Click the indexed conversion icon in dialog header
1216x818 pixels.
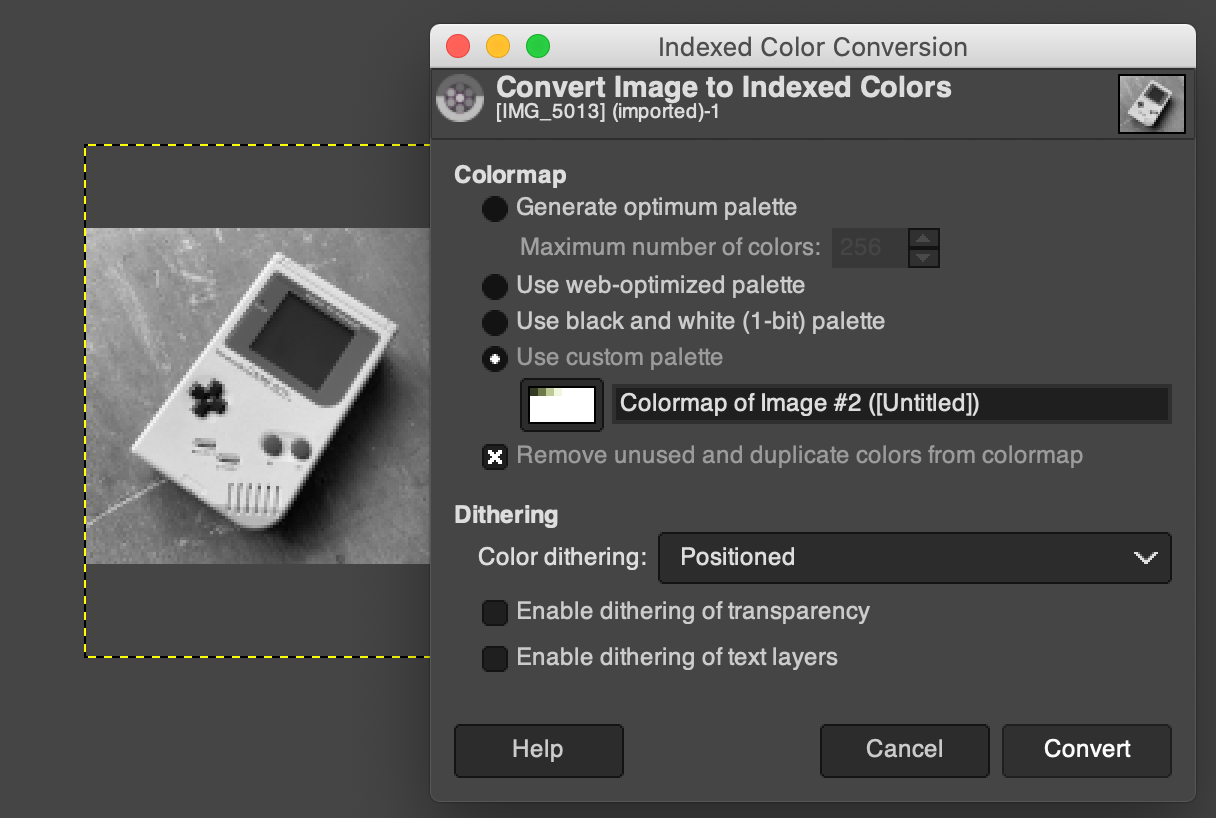[461, 98]
